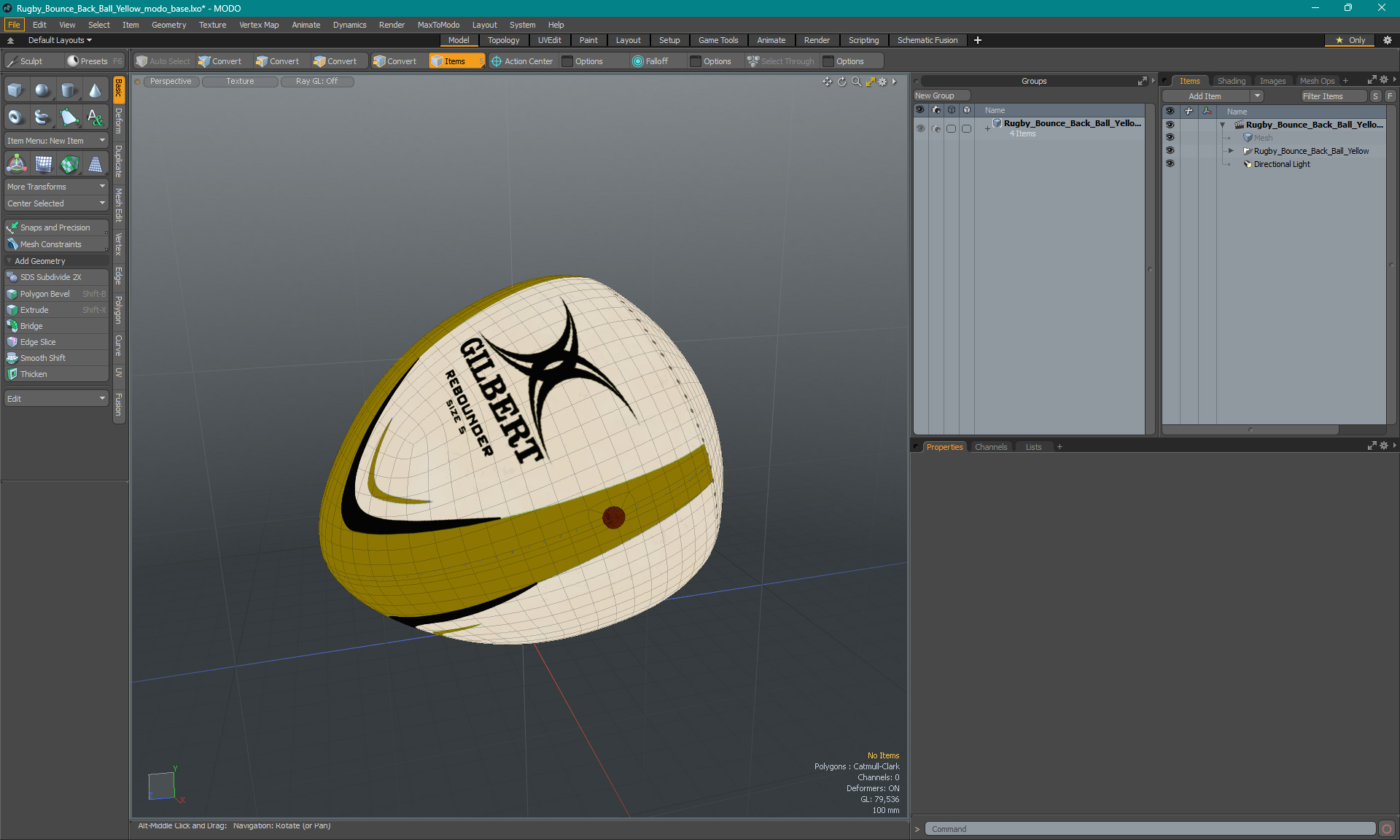1400x840 pixels.
Task: Select the curve coil primitive tool
Action: 42,117
